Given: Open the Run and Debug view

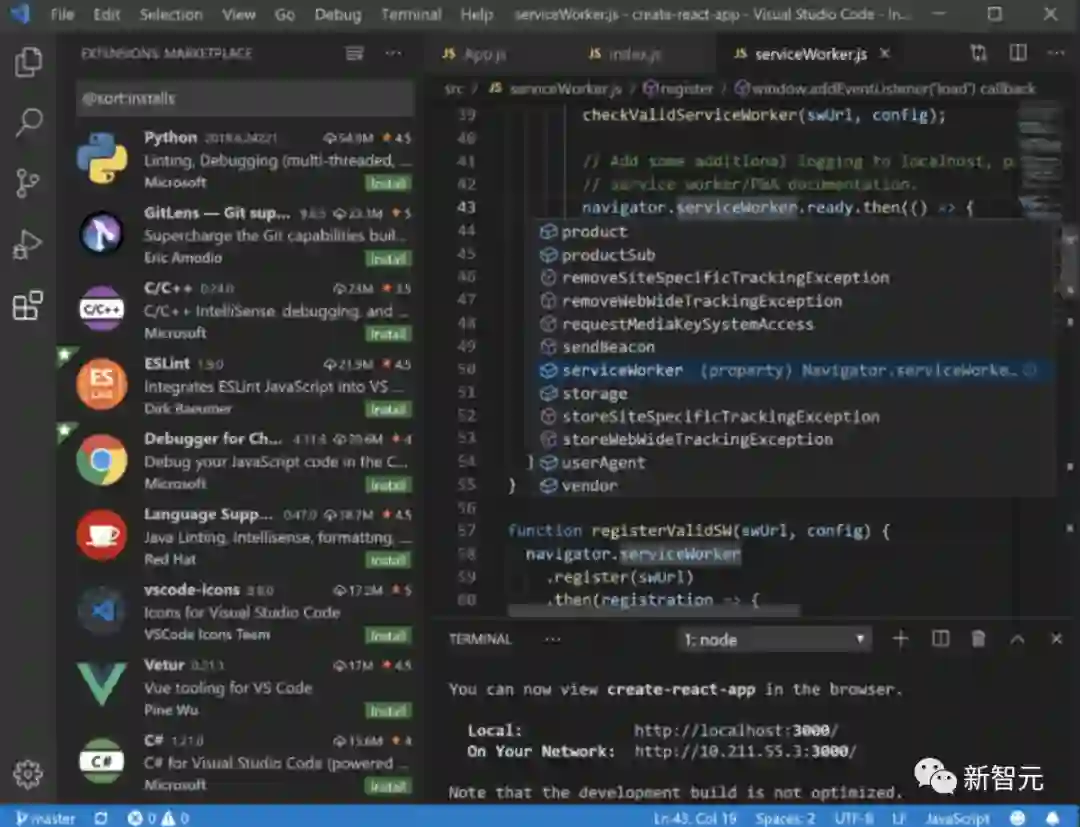Looking at the screenshot, I should click(28, 244).
